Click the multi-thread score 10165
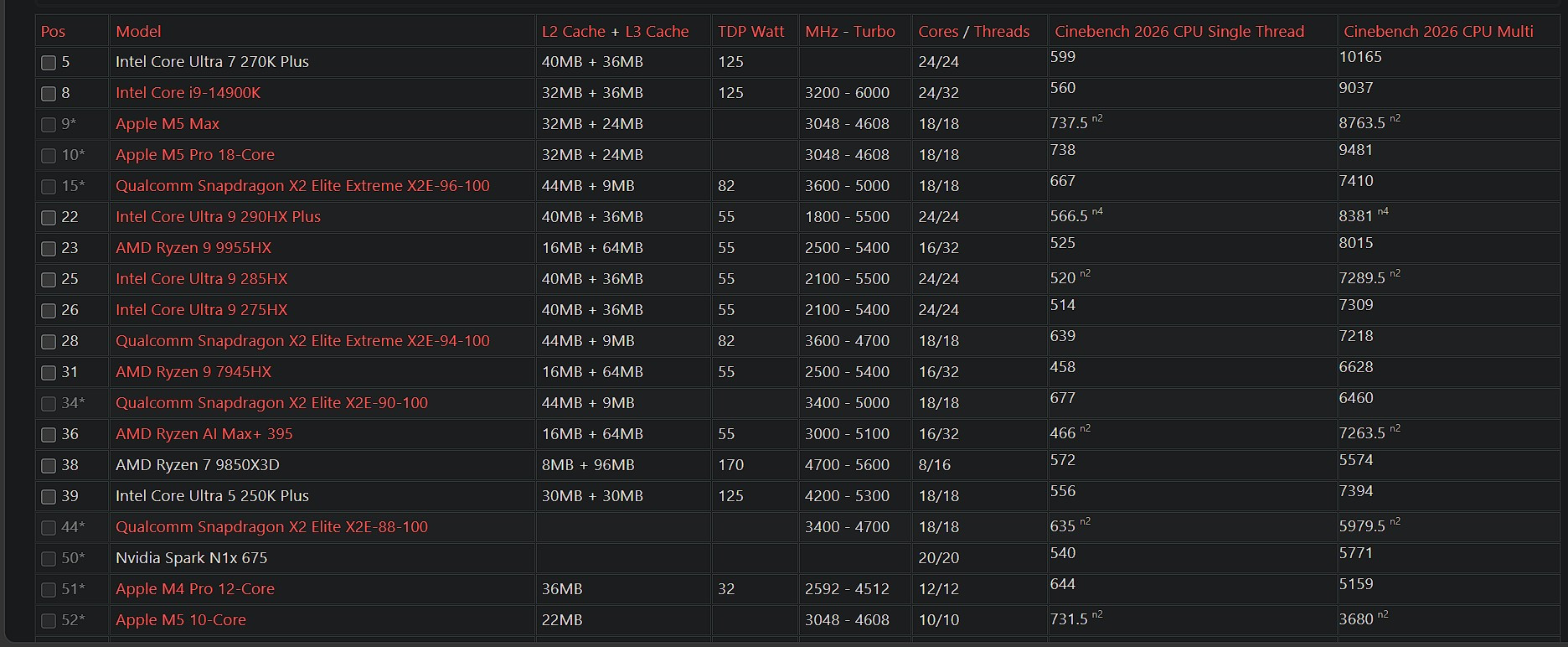The height and width of the screenshot is (647, 1568). [1360, 57]
